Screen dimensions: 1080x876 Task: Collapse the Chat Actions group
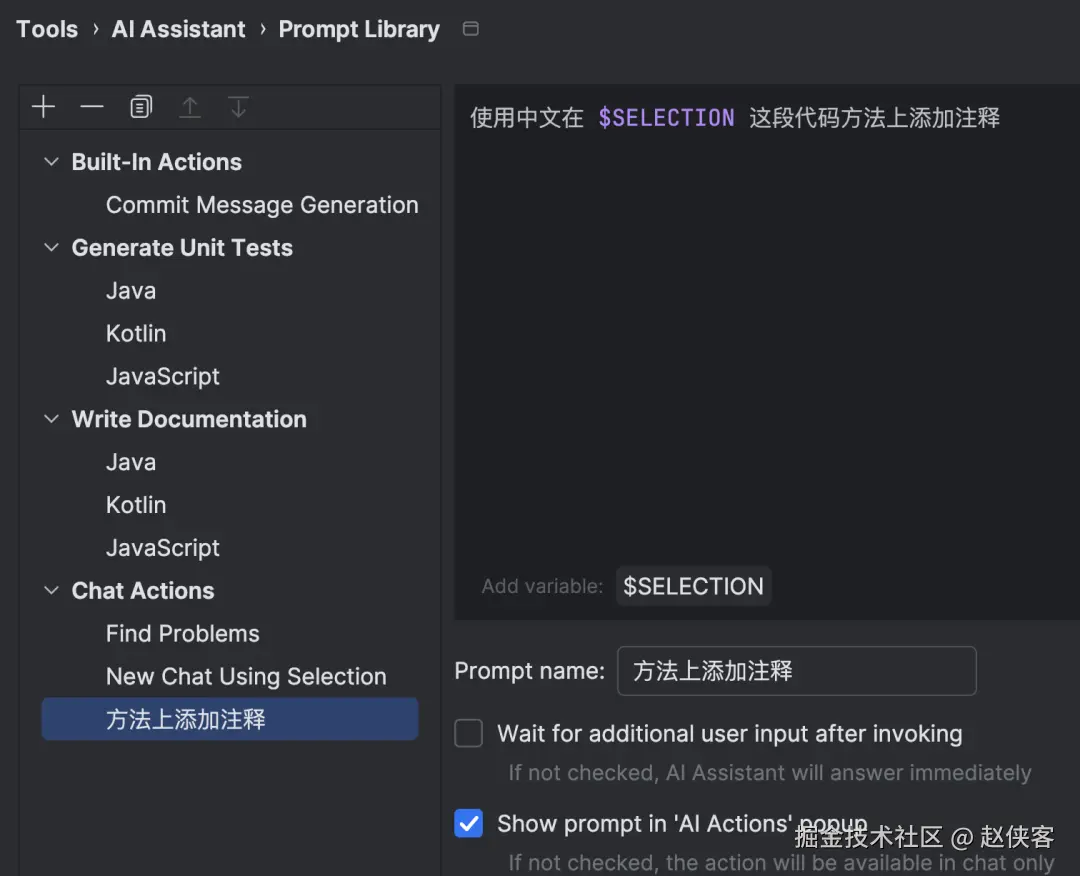(x=52, y=591)
